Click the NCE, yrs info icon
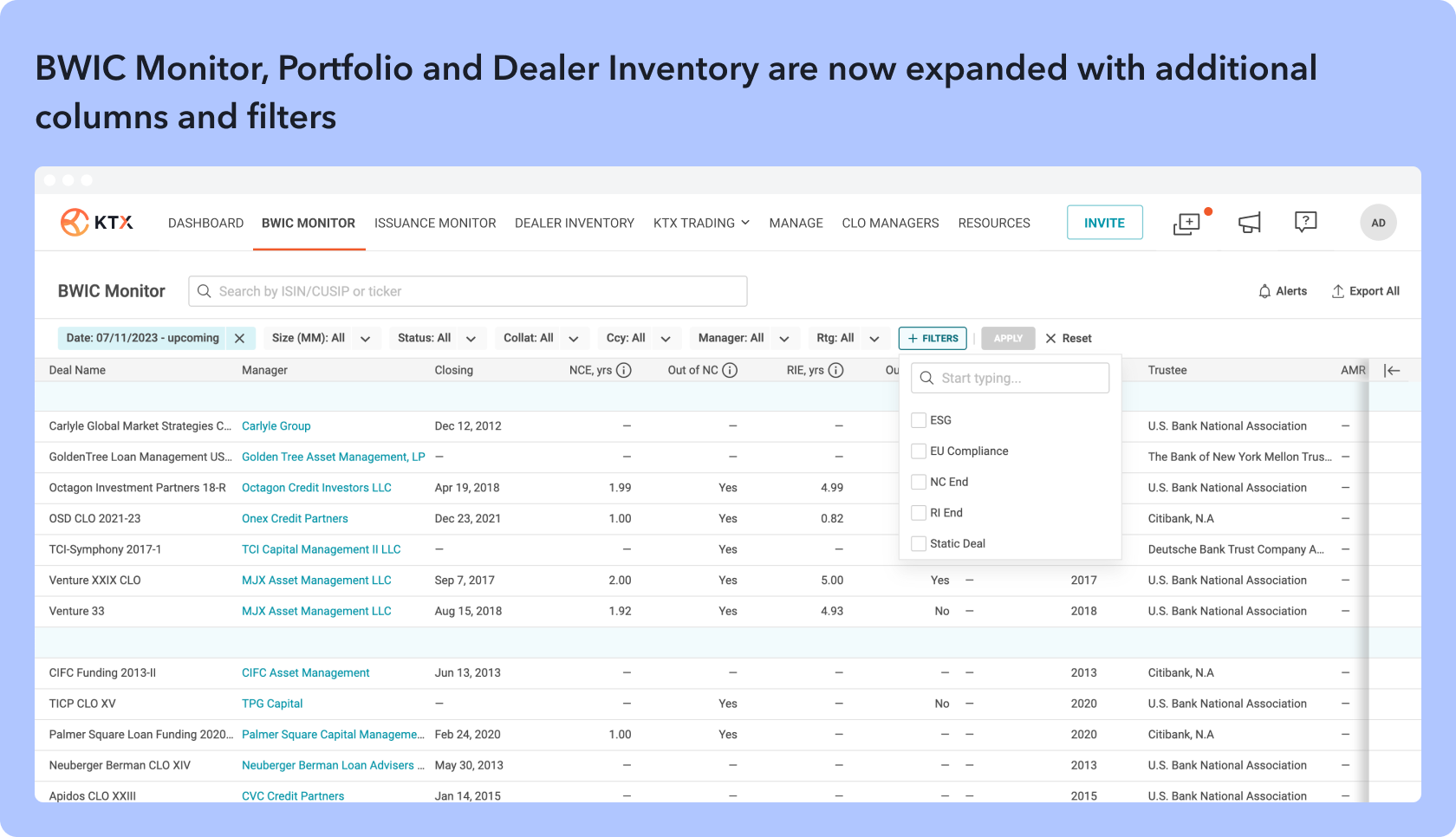 pos(624,371)
